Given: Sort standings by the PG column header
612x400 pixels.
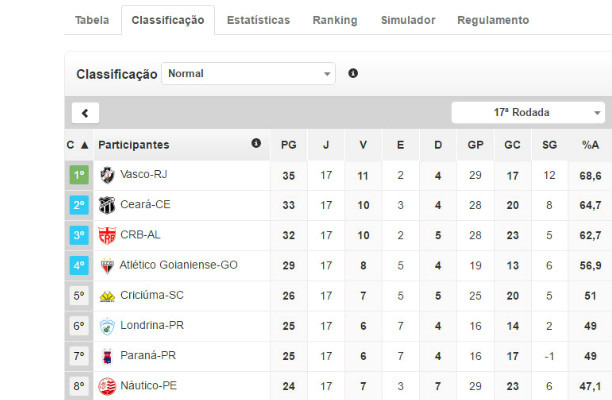Looking at the screenshot, I should 289,145.
